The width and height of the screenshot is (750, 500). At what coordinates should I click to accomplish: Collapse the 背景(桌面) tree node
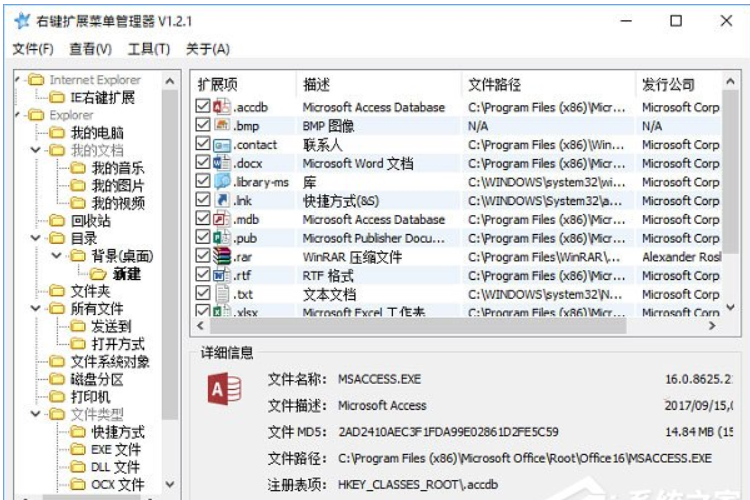pyautogui.click(x=56, y=255)
